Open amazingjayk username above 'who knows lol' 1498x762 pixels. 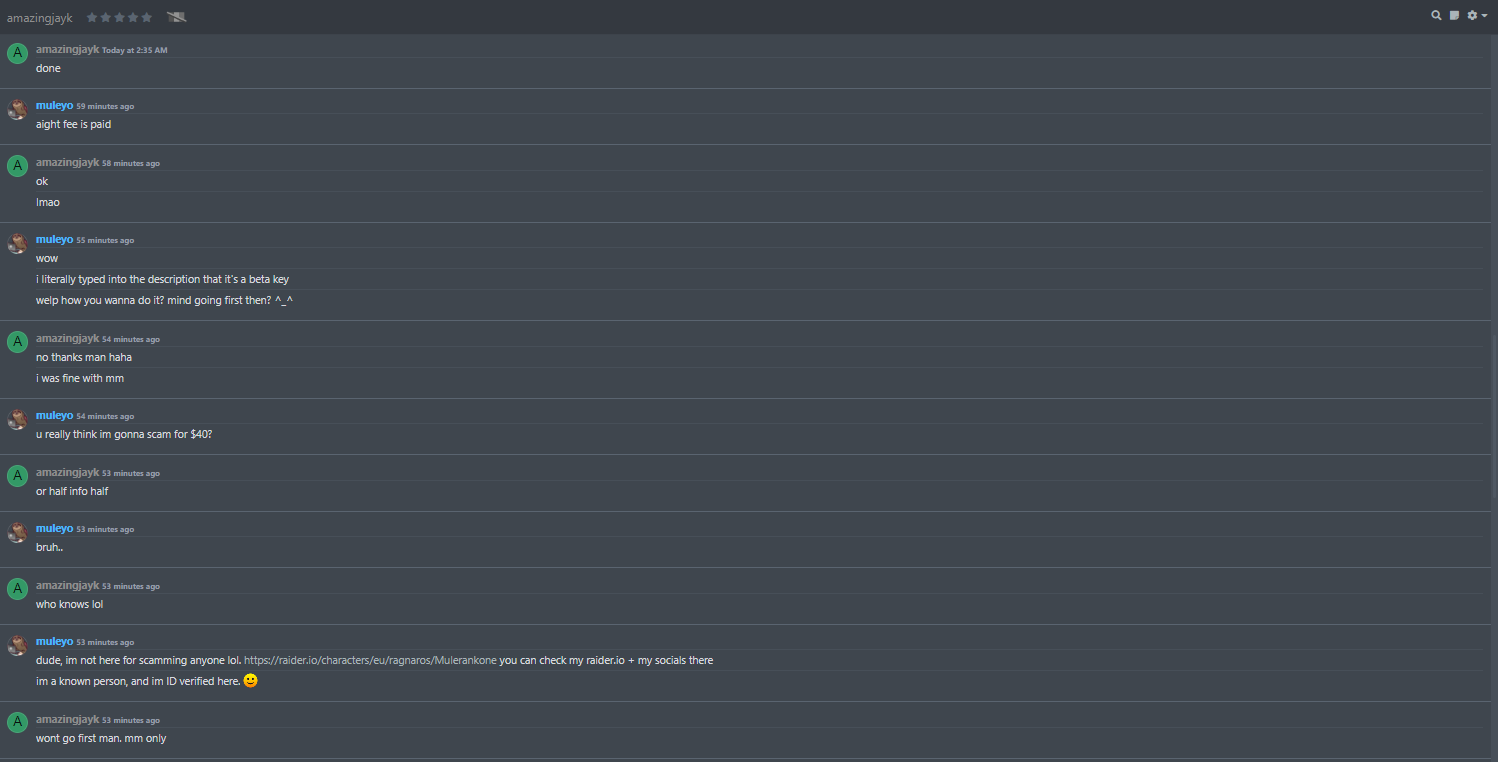coord(67,585)
